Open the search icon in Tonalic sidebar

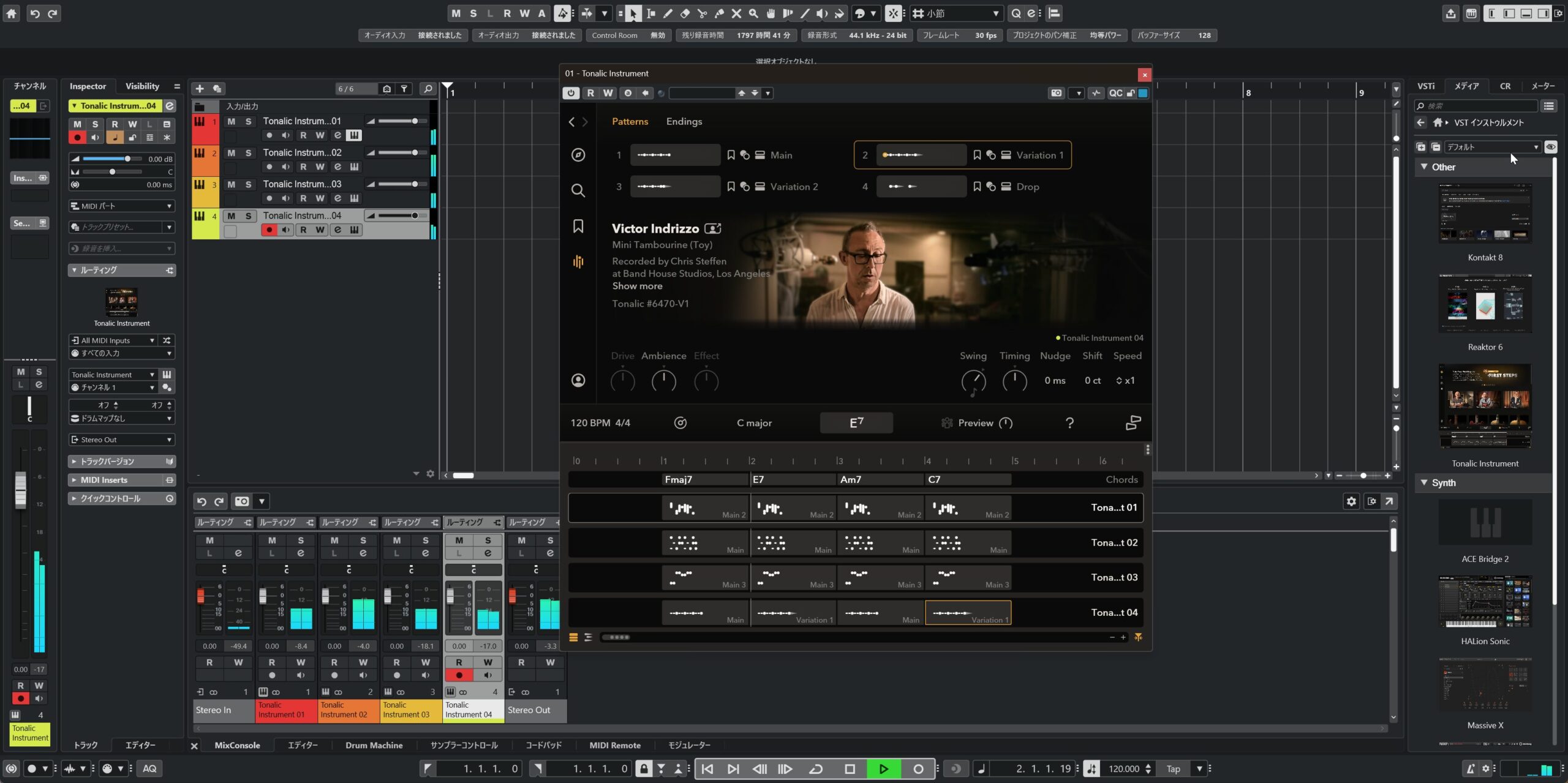click(578, 190)
